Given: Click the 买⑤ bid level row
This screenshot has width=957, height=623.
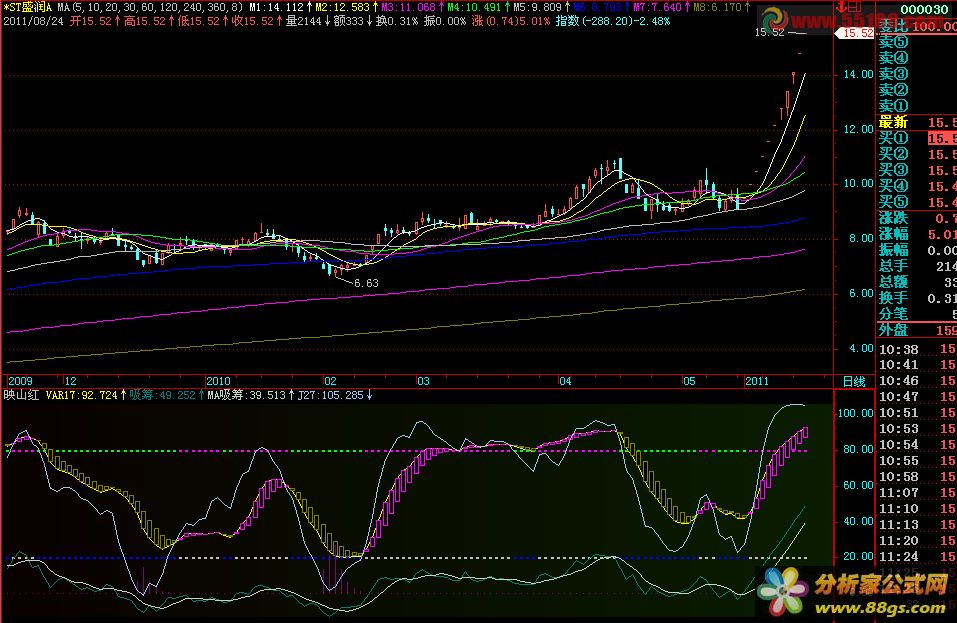Looking at the screenshot, I should coord(917,201).
